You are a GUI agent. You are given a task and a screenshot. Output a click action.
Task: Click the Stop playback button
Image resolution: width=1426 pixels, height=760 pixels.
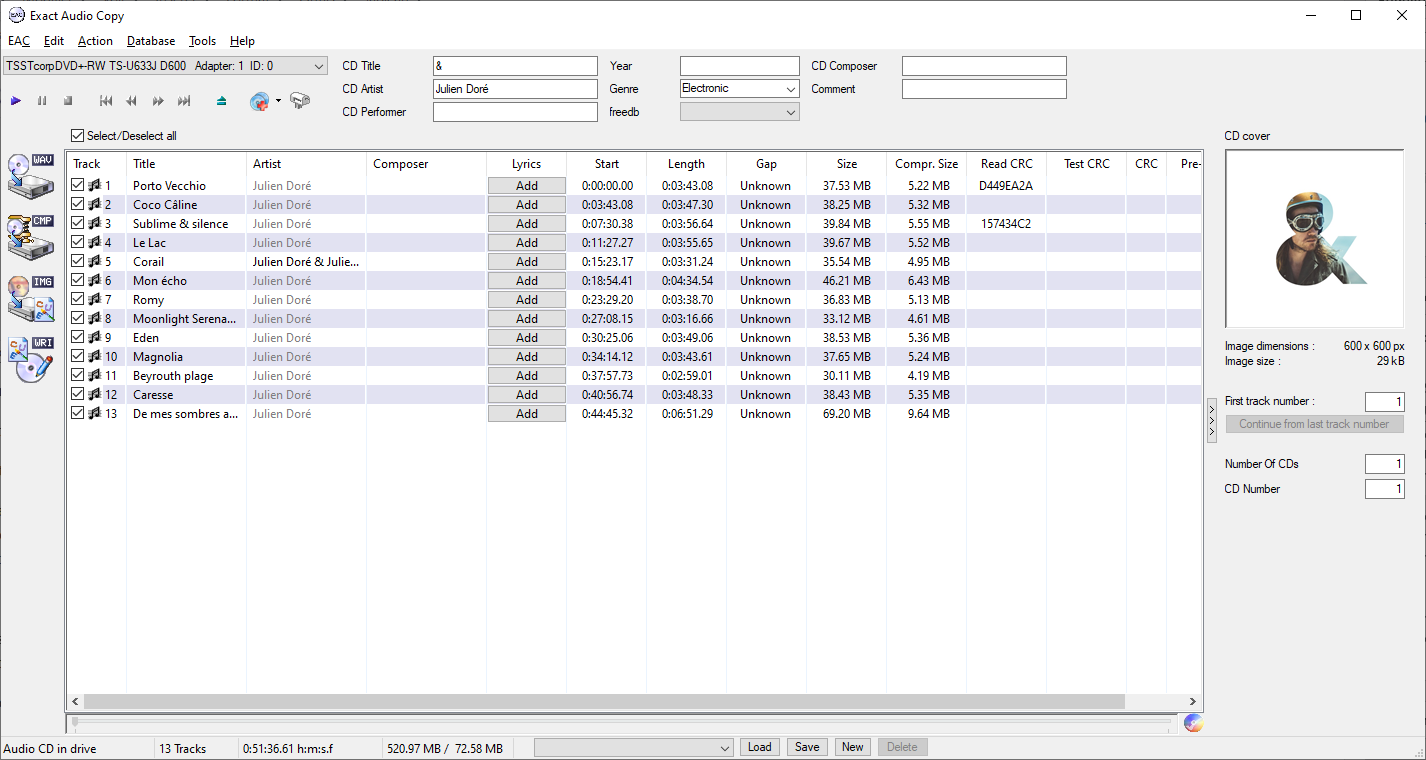(x=68, y=101)
